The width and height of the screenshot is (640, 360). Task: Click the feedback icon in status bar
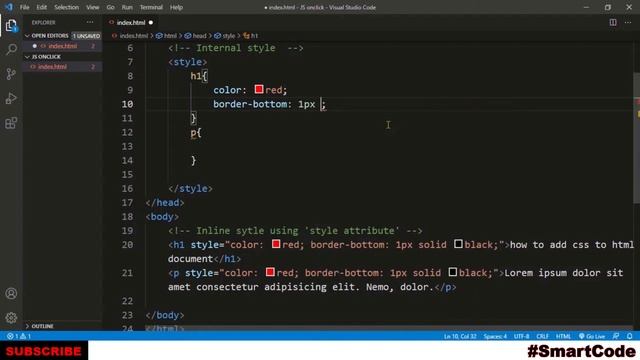tap(616, 336)
